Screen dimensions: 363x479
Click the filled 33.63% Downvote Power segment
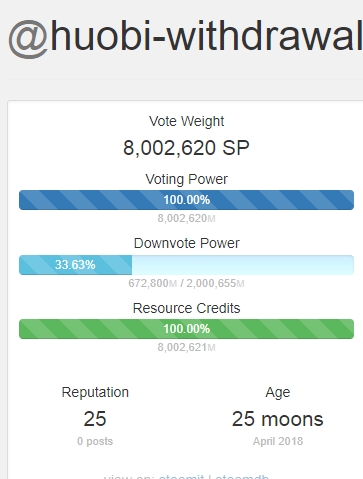tap(75, 265)
